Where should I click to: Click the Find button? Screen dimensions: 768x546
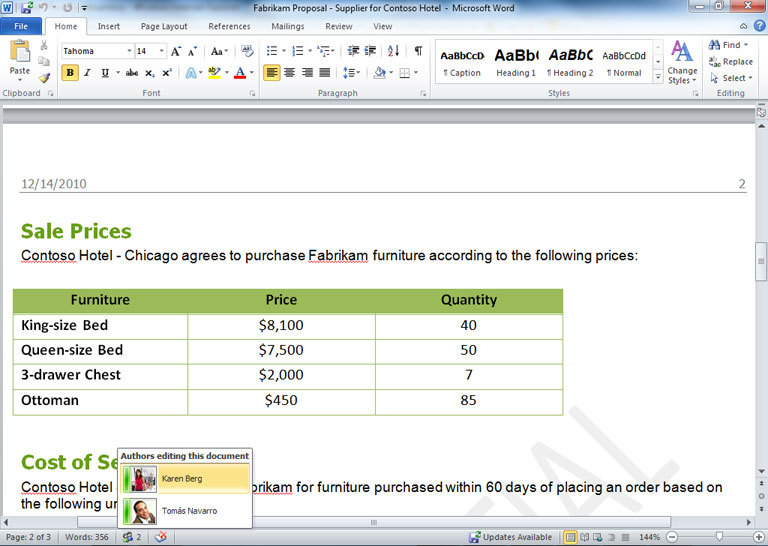728,45
